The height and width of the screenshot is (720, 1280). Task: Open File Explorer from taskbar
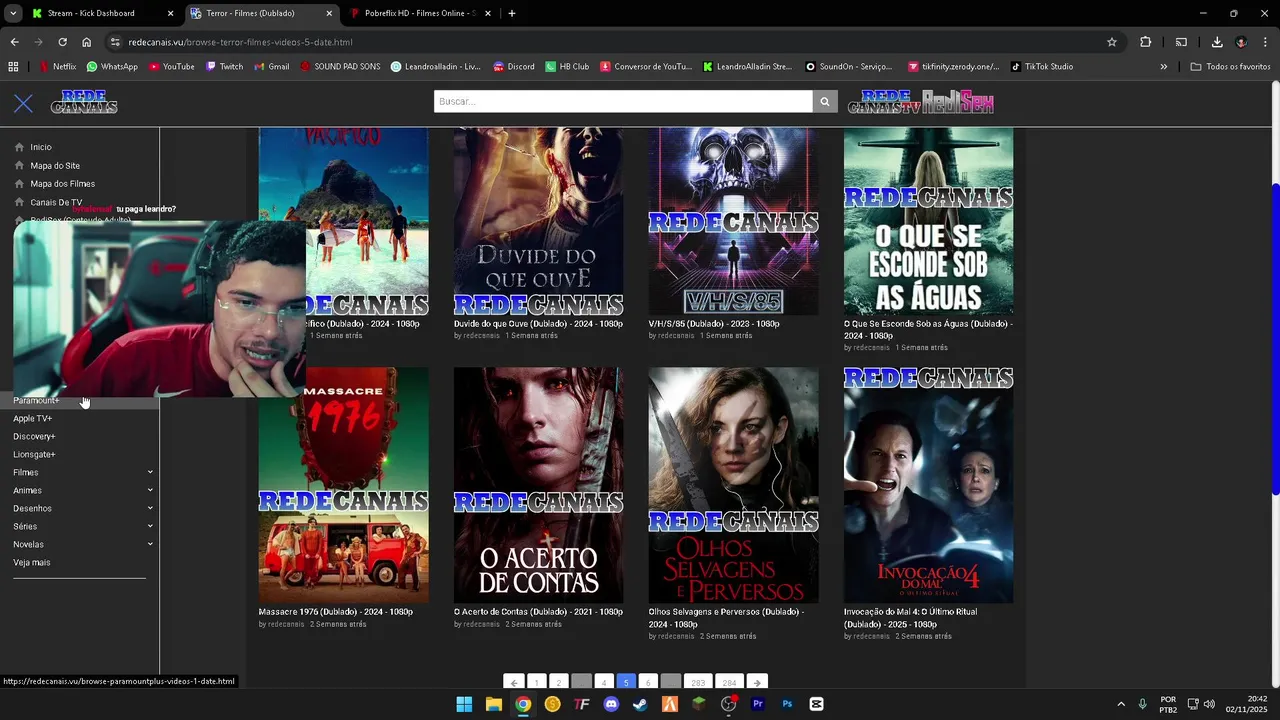point(493,704)
